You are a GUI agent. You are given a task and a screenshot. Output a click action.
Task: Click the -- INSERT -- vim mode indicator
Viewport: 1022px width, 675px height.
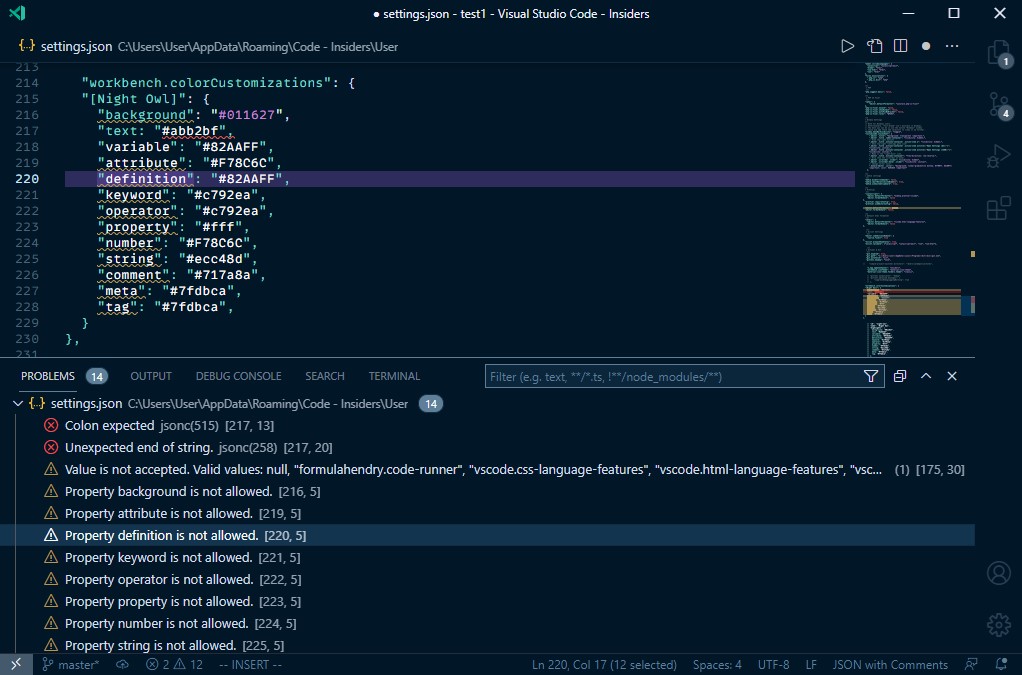(x=250, y=665)
